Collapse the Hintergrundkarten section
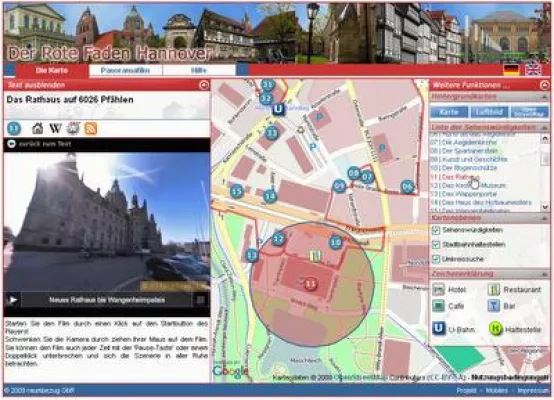 [544, 96]
